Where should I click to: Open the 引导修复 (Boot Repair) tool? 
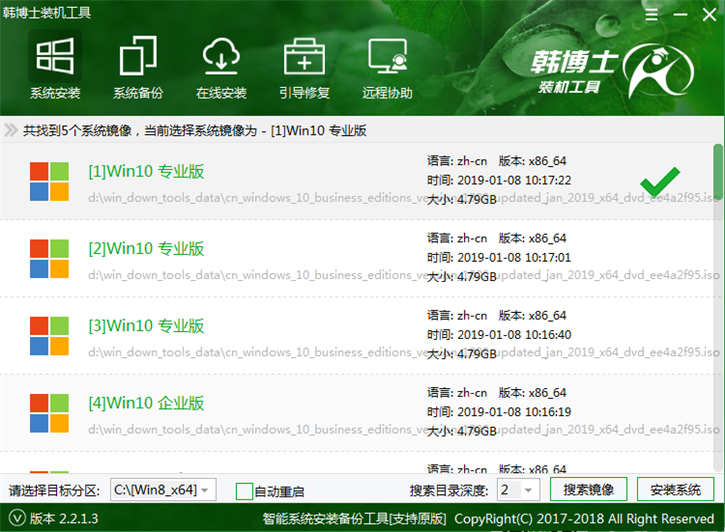(304, 67)
